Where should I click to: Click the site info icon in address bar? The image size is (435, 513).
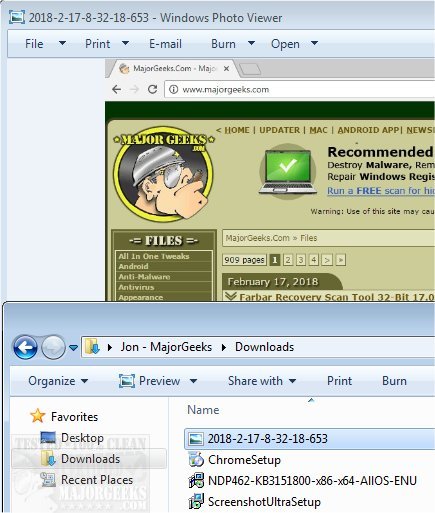point(173,89)
